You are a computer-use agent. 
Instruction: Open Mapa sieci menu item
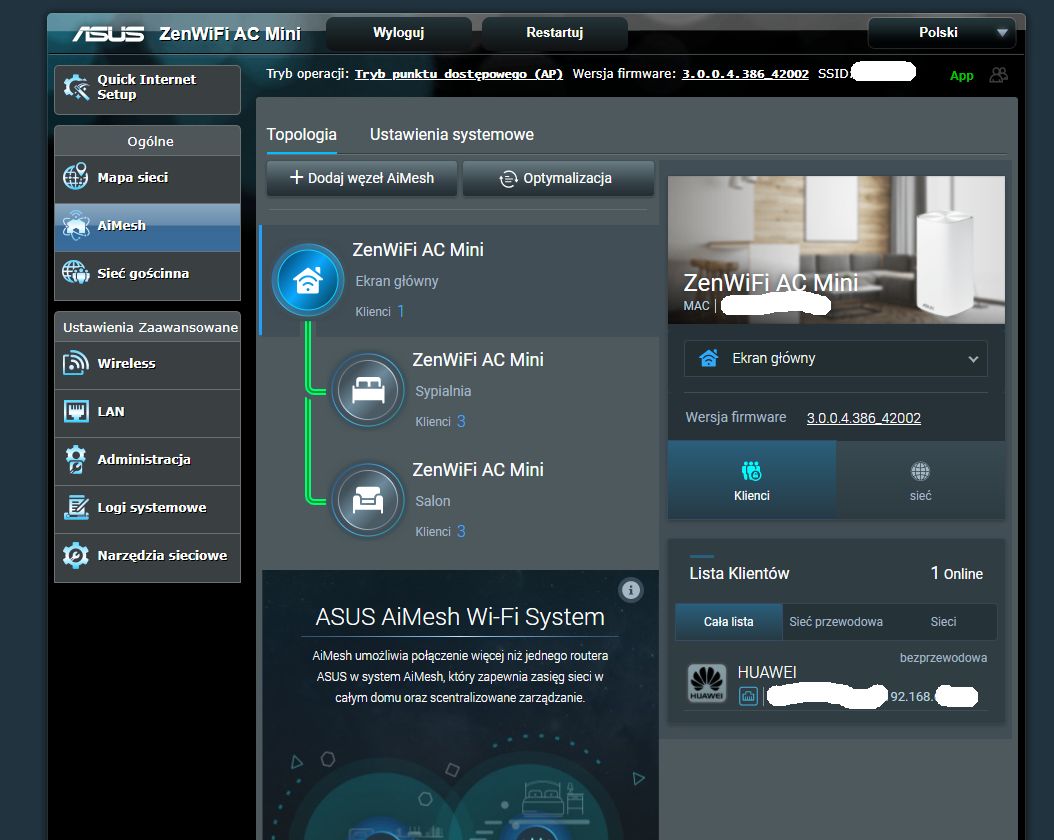pos(147,177)
